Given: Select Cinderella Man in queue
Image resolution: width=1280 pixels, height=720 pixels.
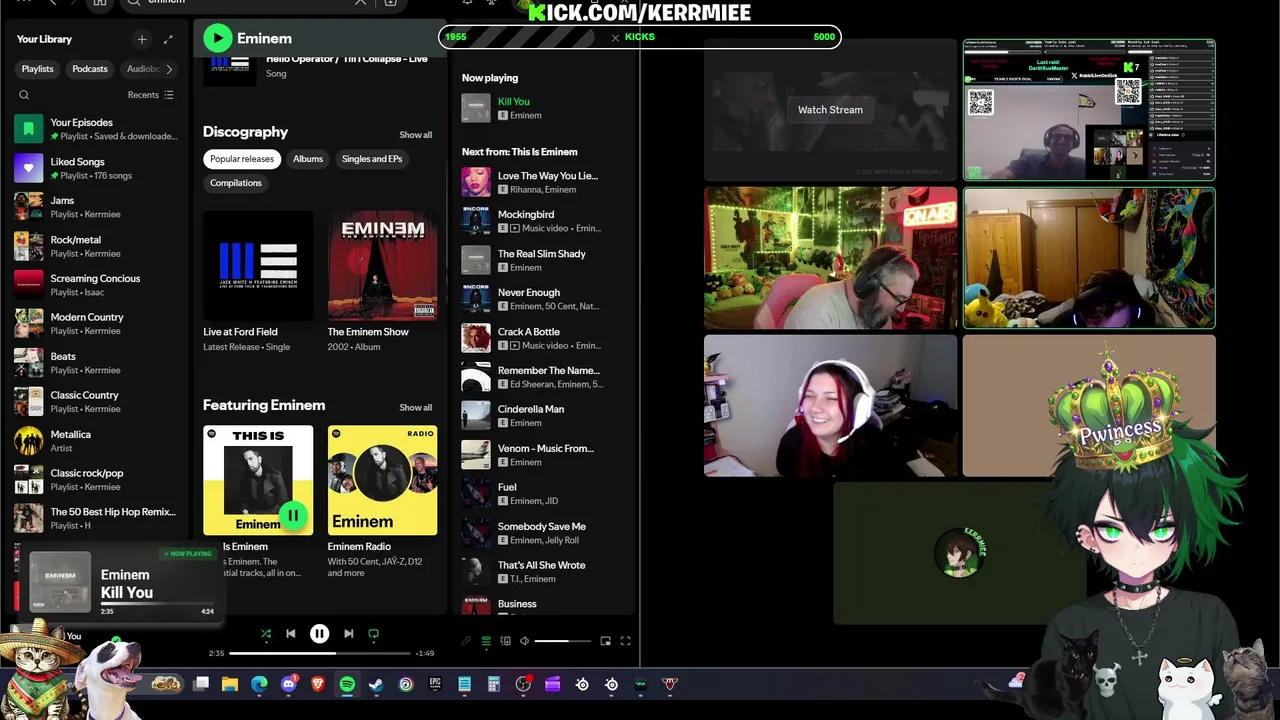Looking at the screenshot, I should [x=545, y=416].
